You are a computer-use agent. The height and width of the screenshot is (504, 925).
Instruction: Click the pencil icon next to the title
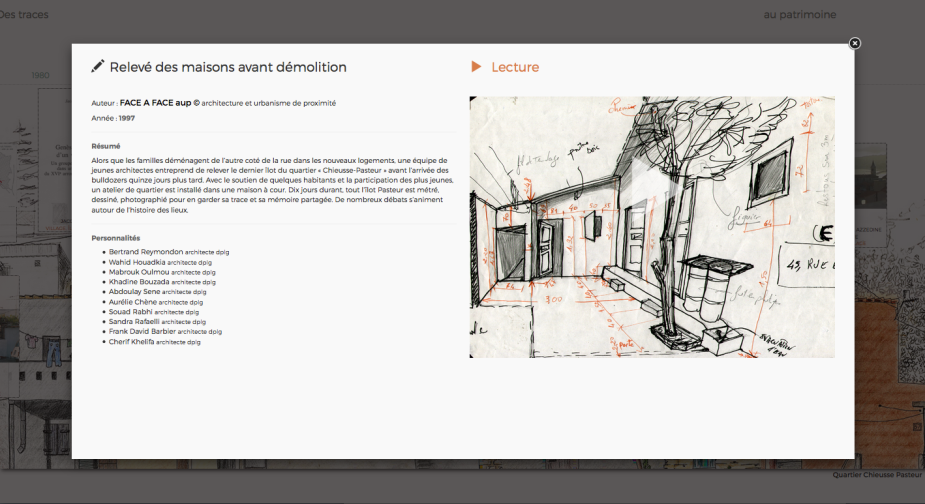(97, 67)
